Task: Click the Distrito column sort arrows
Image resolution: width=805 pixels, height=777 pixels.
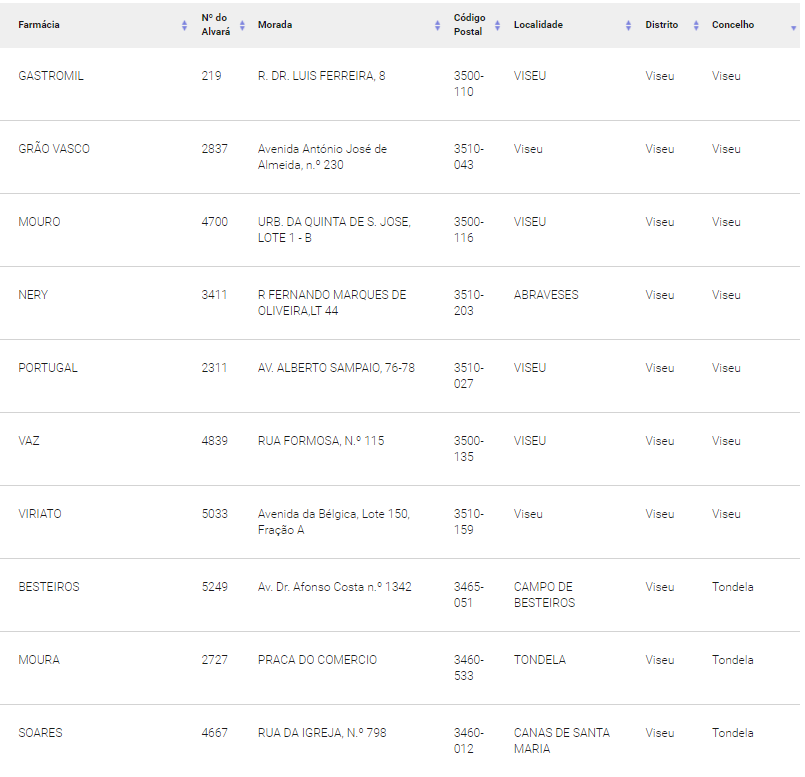Action: pyautogui.click(x=696, y=25)
